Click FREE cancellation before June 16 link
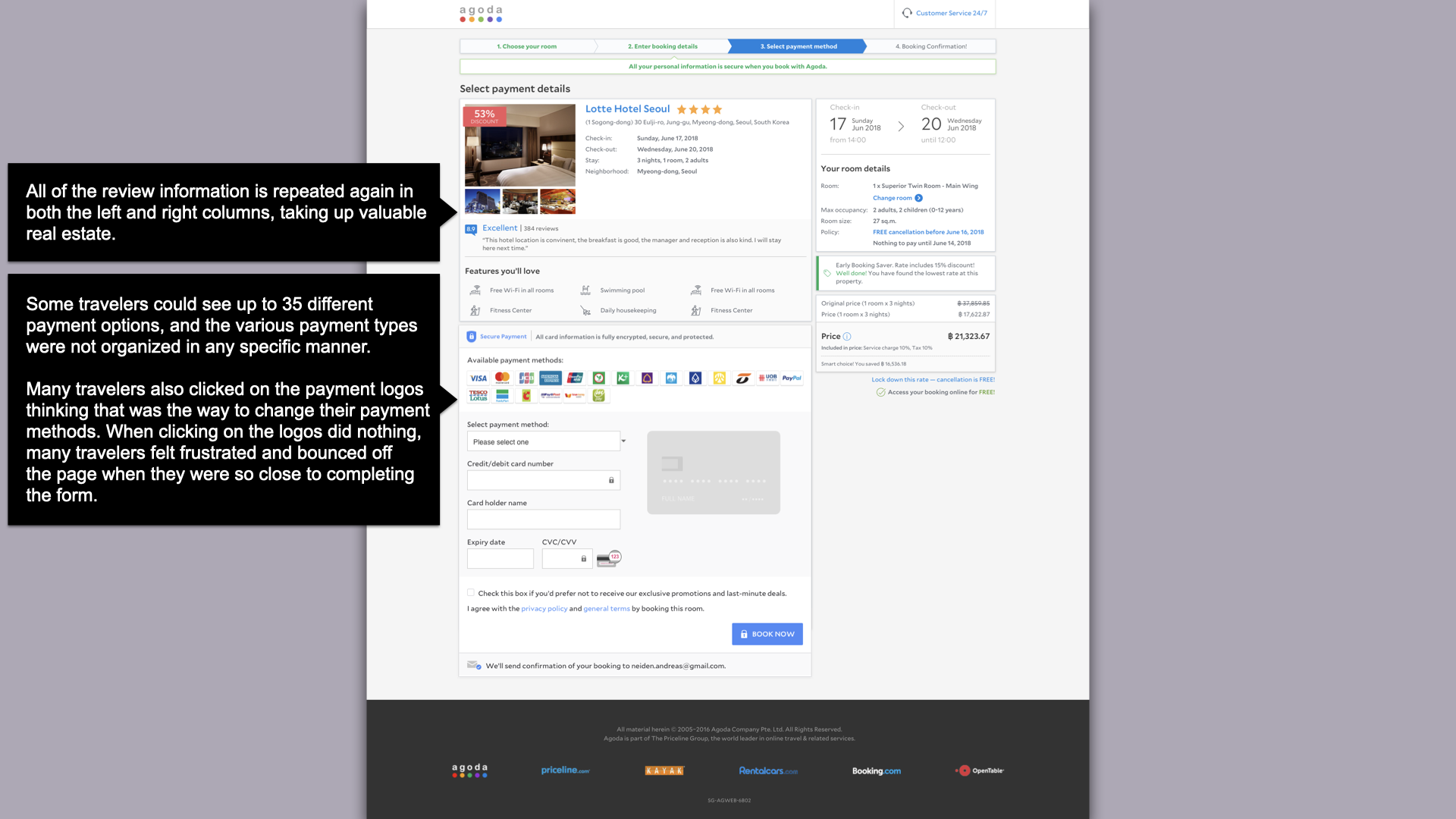Viewport: 1456px width, 819px height. coord(928,232)
